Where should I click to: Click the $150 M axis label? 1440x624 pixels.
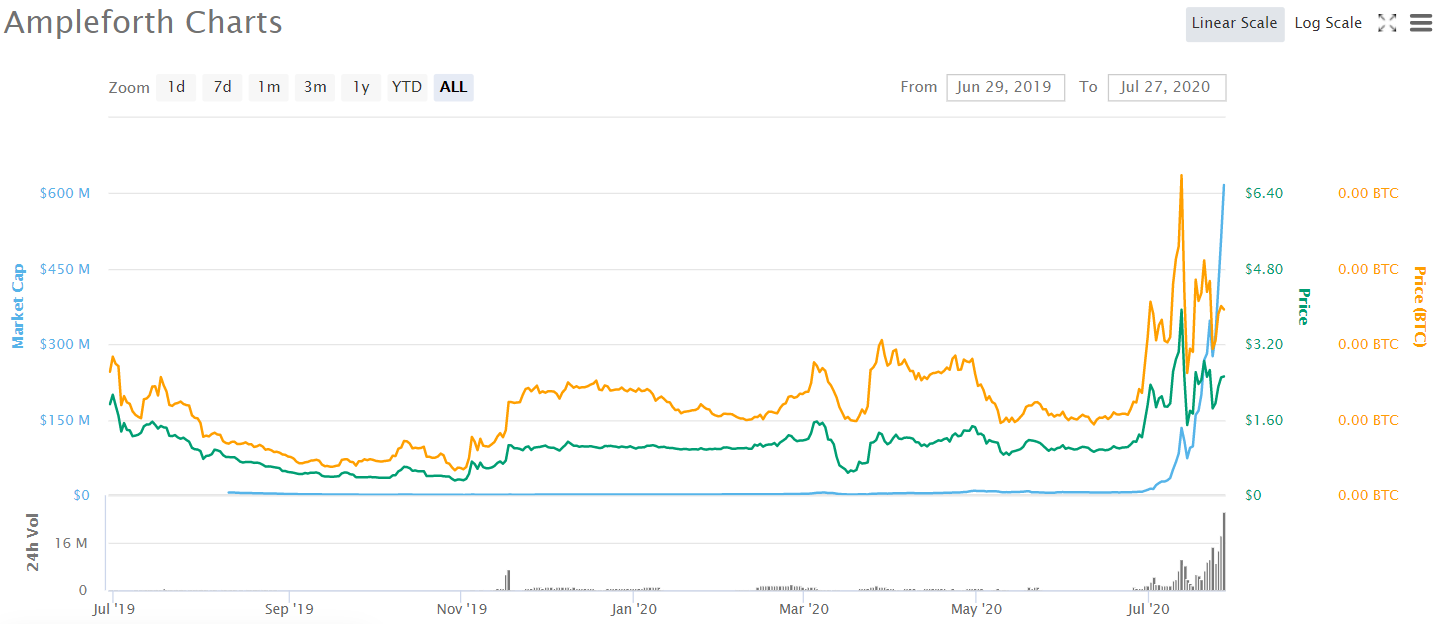pos(65,420)
